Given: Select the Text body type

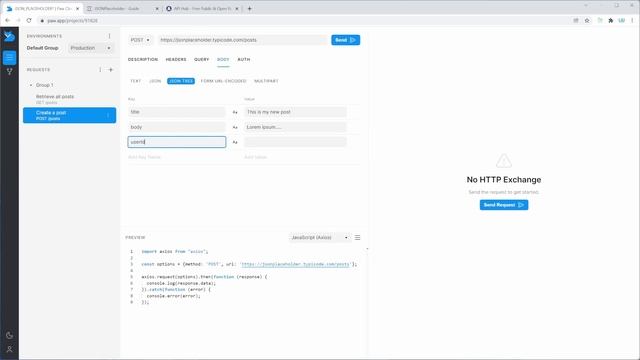Looking at the screenshot, I should (136, 81).
